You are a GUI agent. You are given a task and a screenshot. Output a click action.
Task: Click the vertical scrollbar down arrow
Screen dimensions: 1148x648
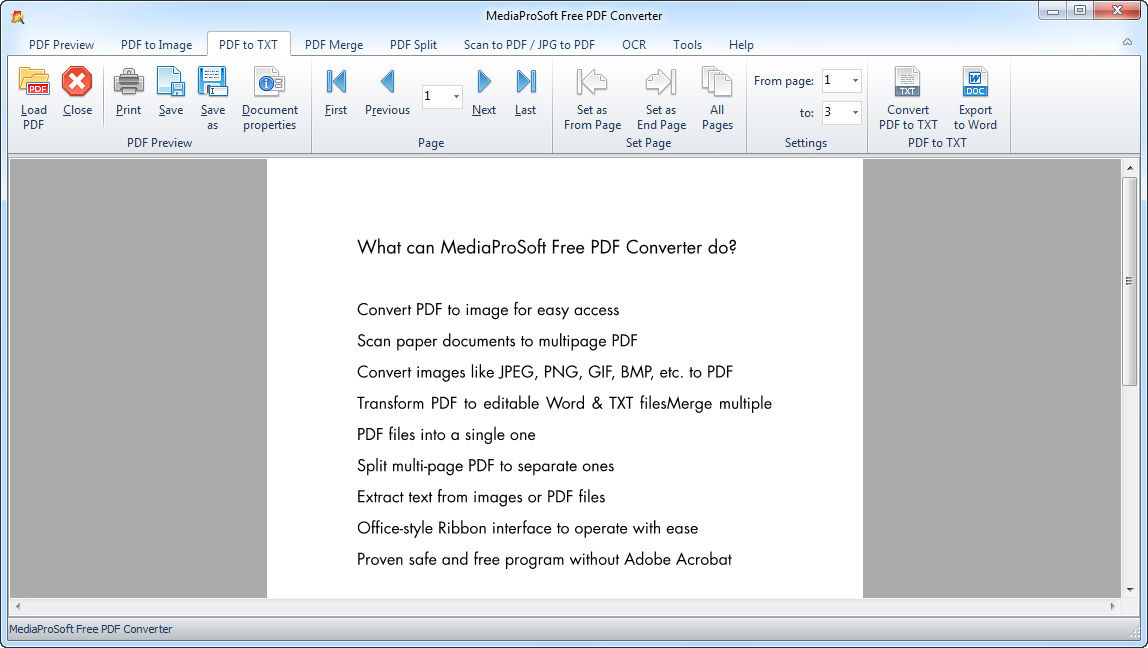pos(1130,589)
